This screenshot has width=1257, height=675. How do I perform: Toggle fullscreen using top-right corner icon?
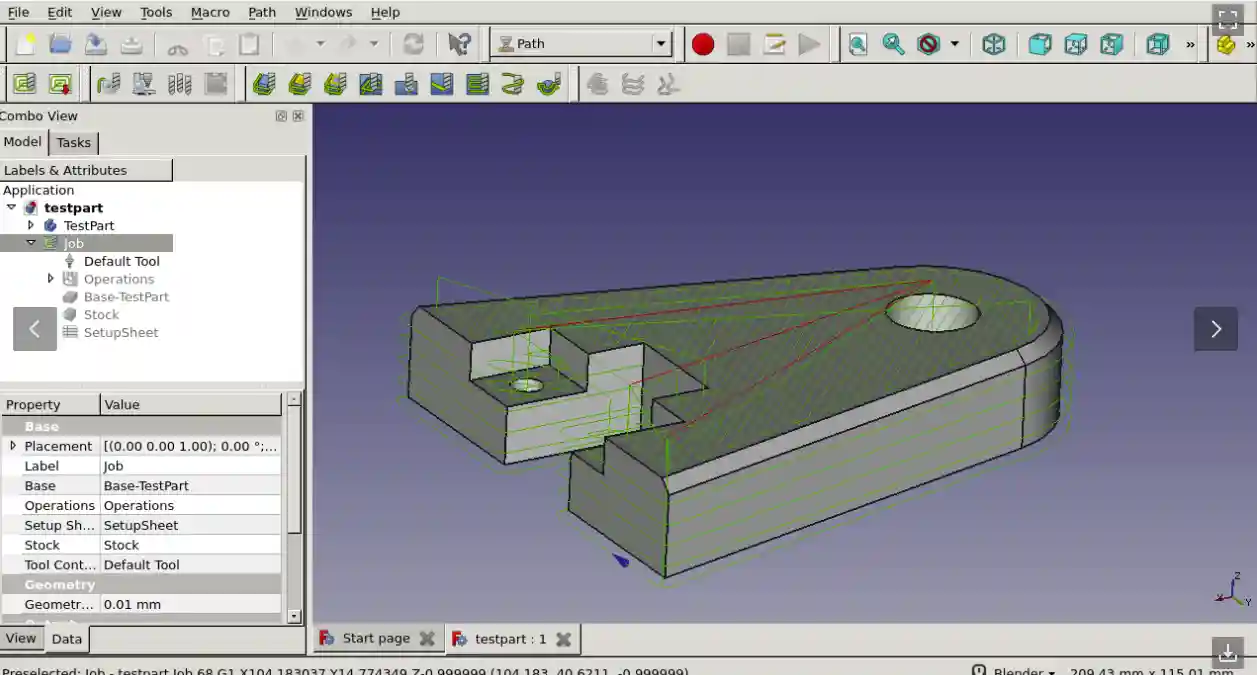(1227, 20)
